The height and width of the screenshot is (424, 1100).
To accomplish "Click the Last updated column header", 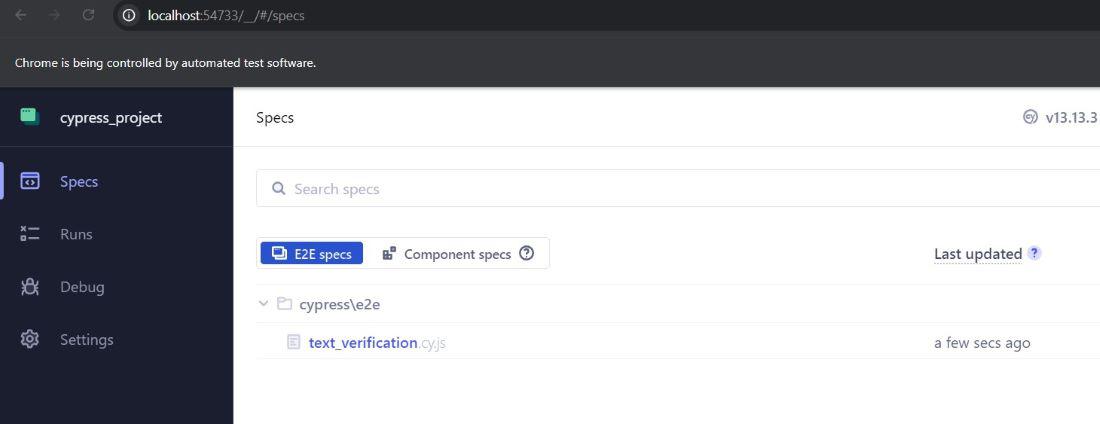I will 977,254.
